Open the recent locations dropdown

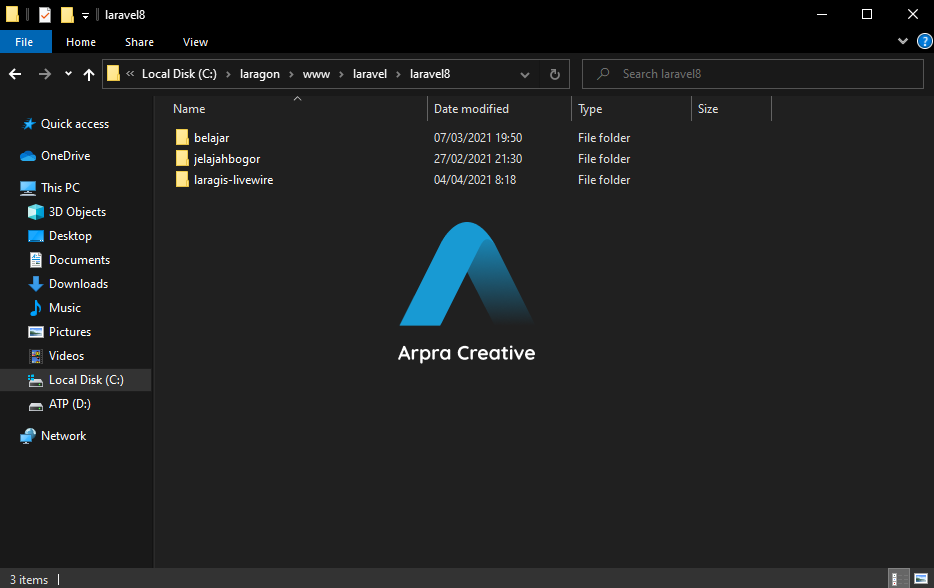[x=68, y=74]
